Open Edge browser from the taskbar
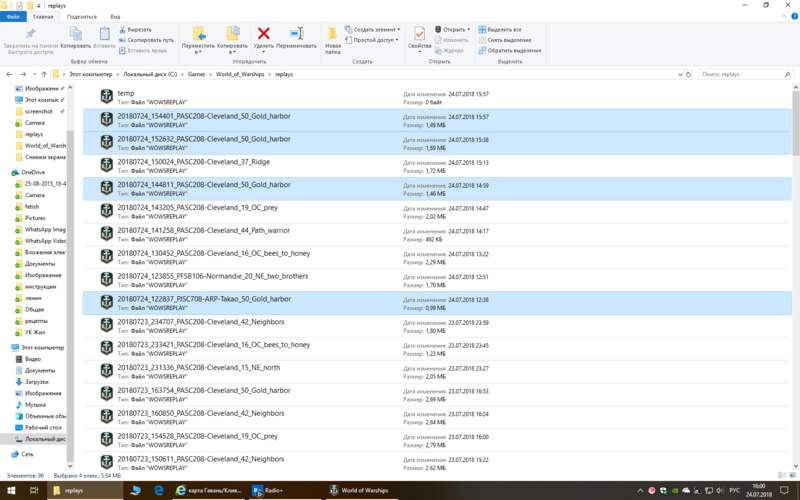 point(159,490)
